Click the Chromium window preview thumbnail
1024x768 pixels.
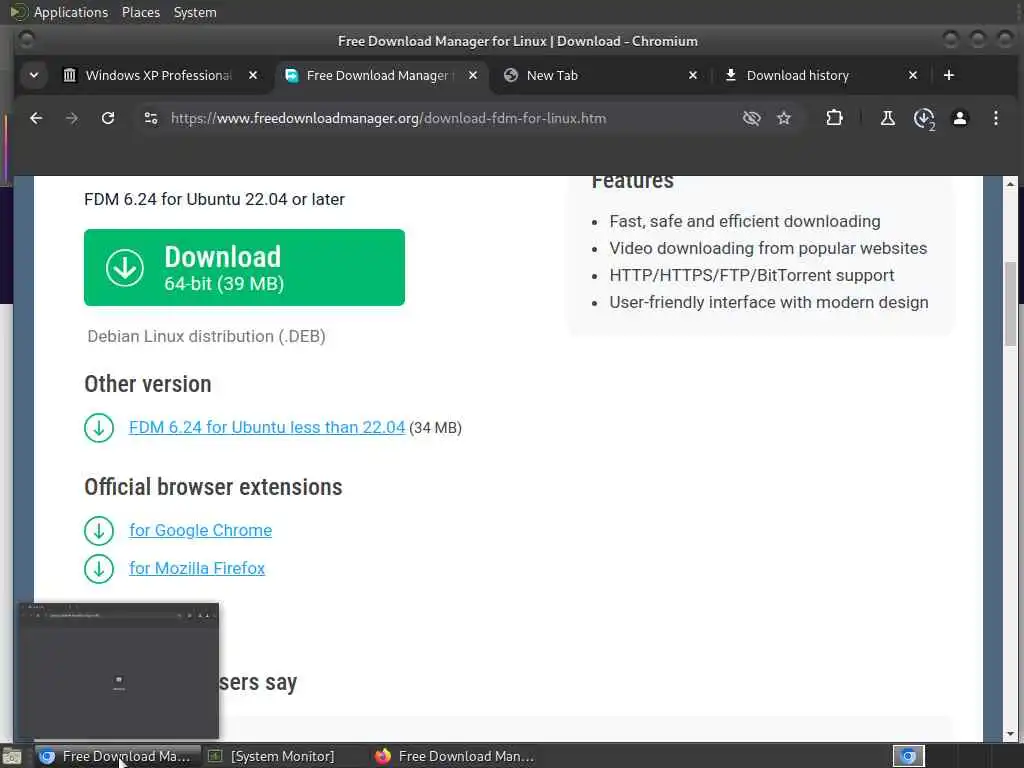pos(118,671)
